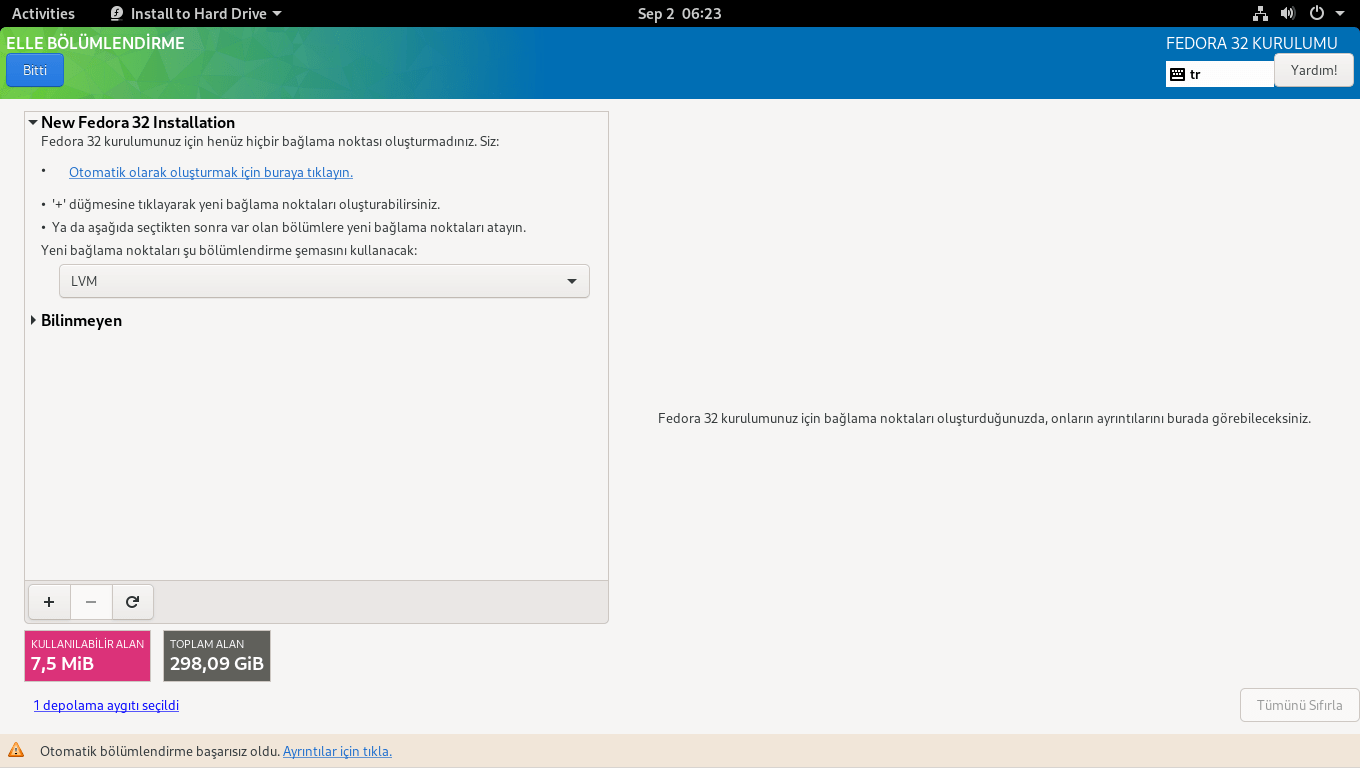Click the Bitti button
Viewport: 1360px width, 768px height.
pos(35,70)
